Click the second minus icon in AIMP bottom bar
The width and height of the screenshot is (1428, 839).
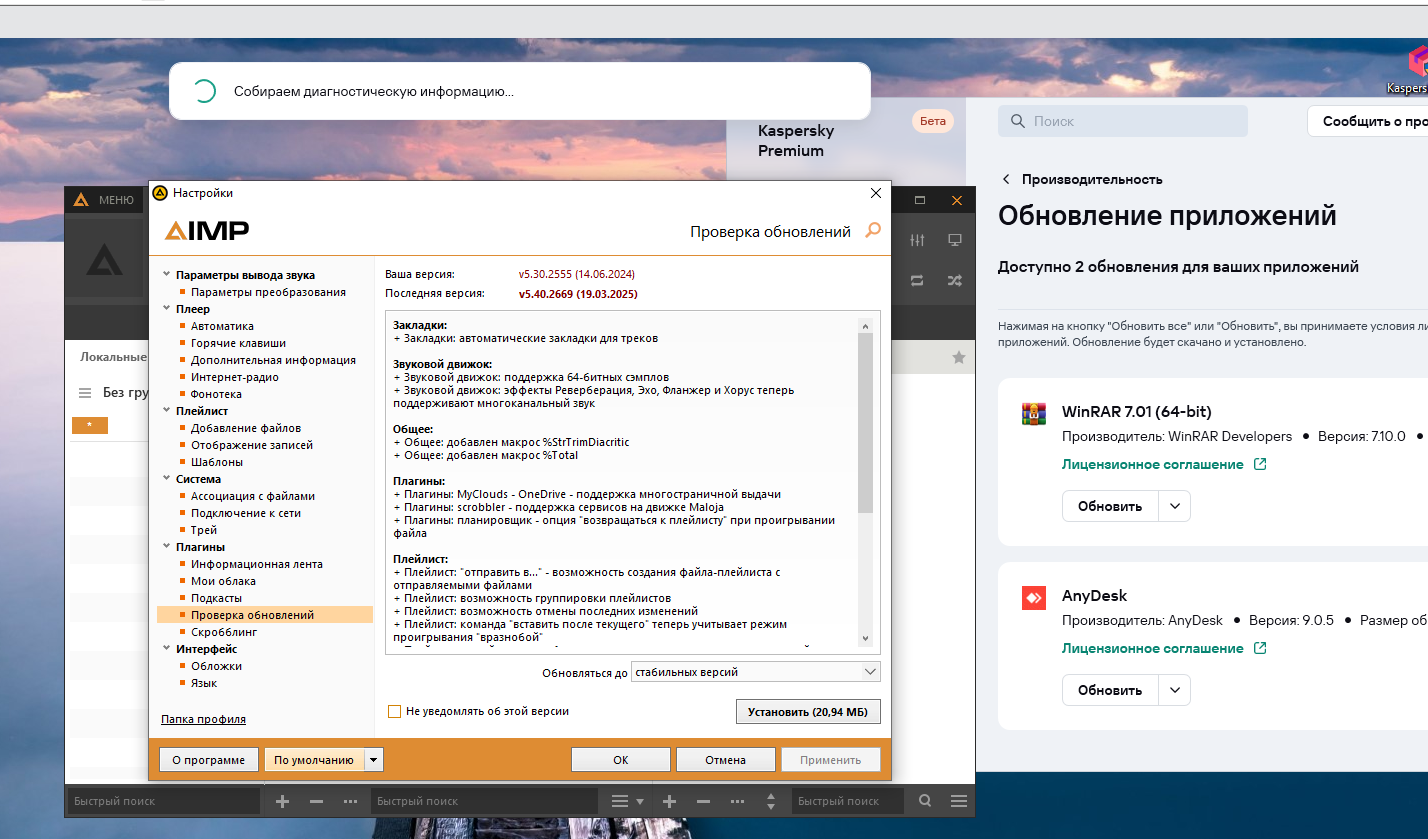click(x=703, y=801)
